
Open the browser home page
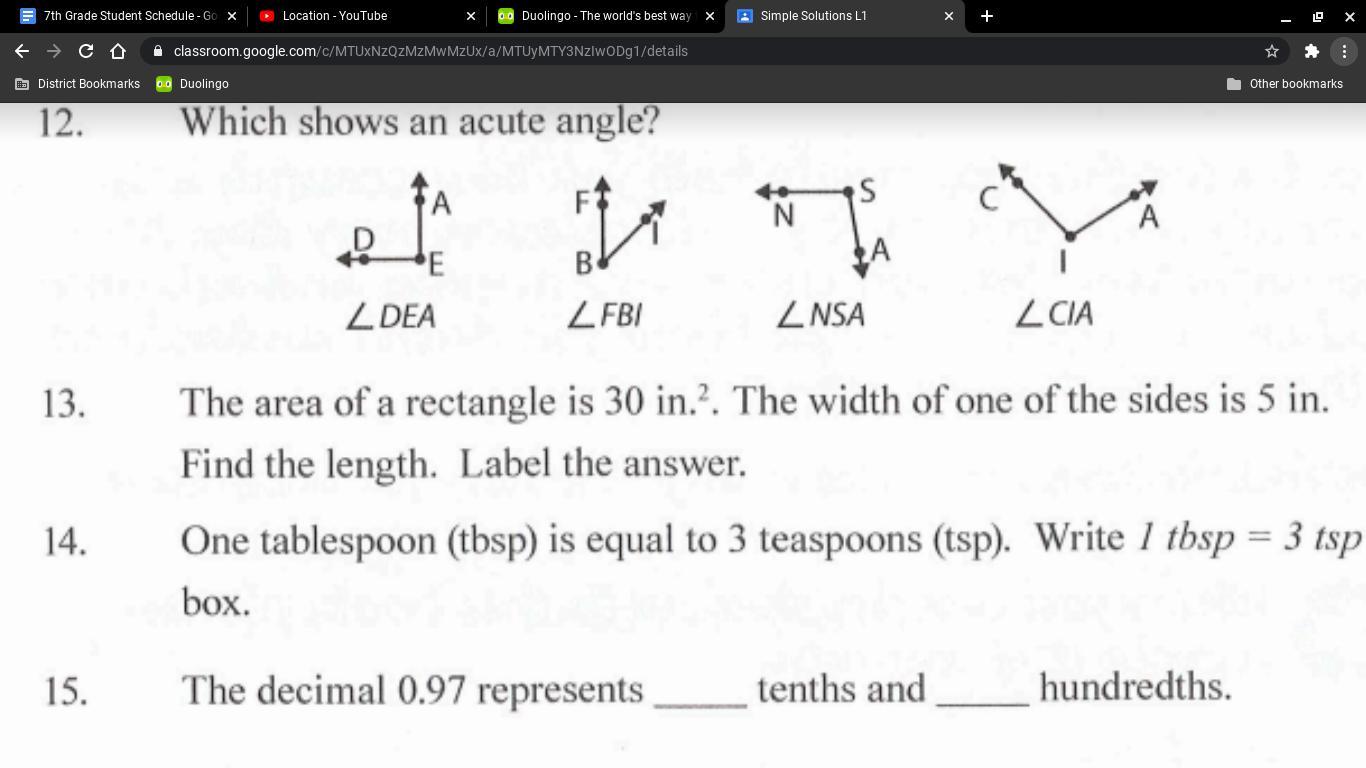click(118, 51)
